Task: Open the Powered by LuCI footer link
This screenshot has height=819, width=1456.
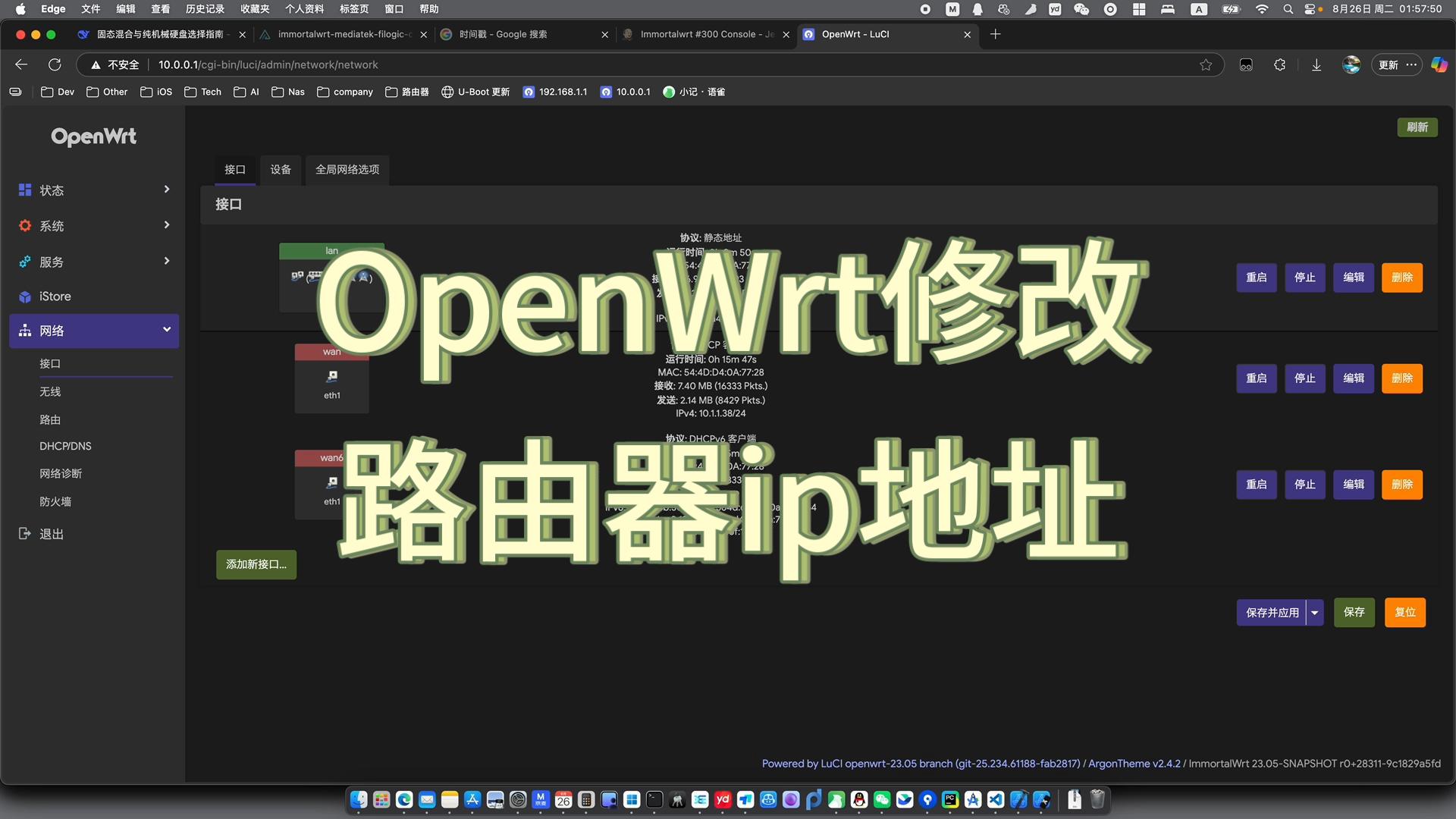Action: 921,764
